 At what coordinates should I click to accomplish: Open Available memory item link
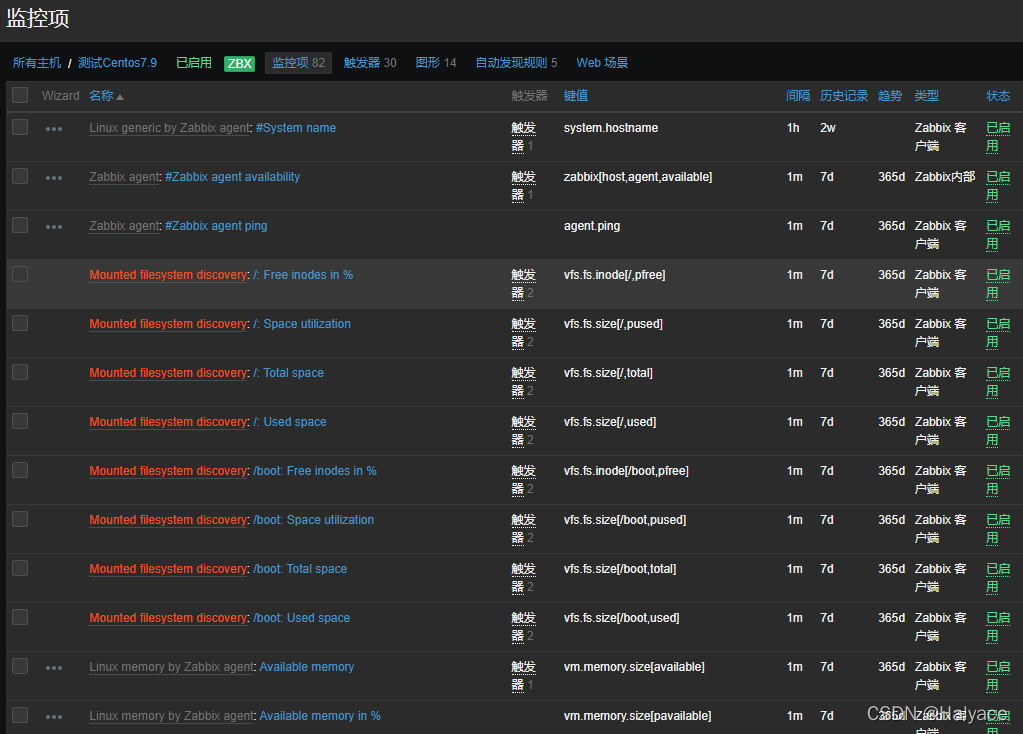point(307,667)
